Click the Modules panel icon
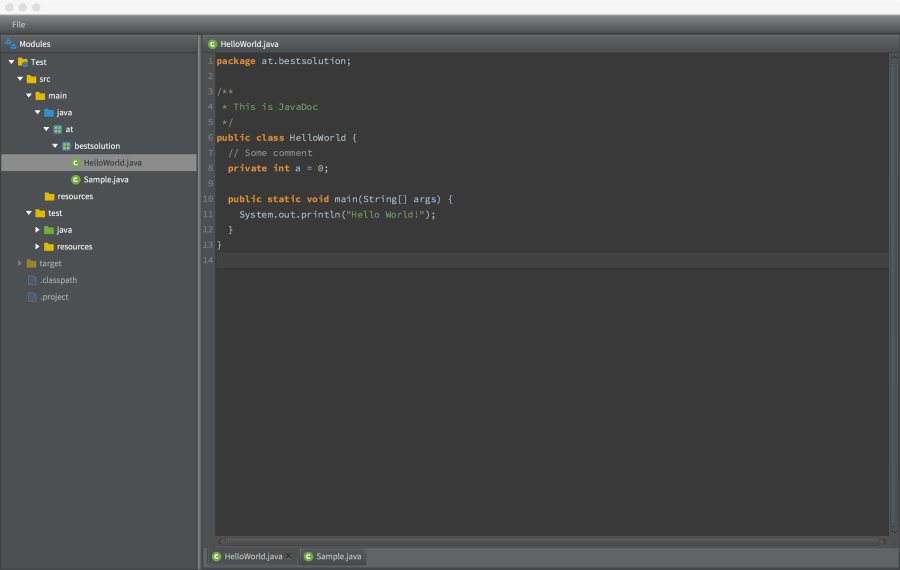 point(10,44)
